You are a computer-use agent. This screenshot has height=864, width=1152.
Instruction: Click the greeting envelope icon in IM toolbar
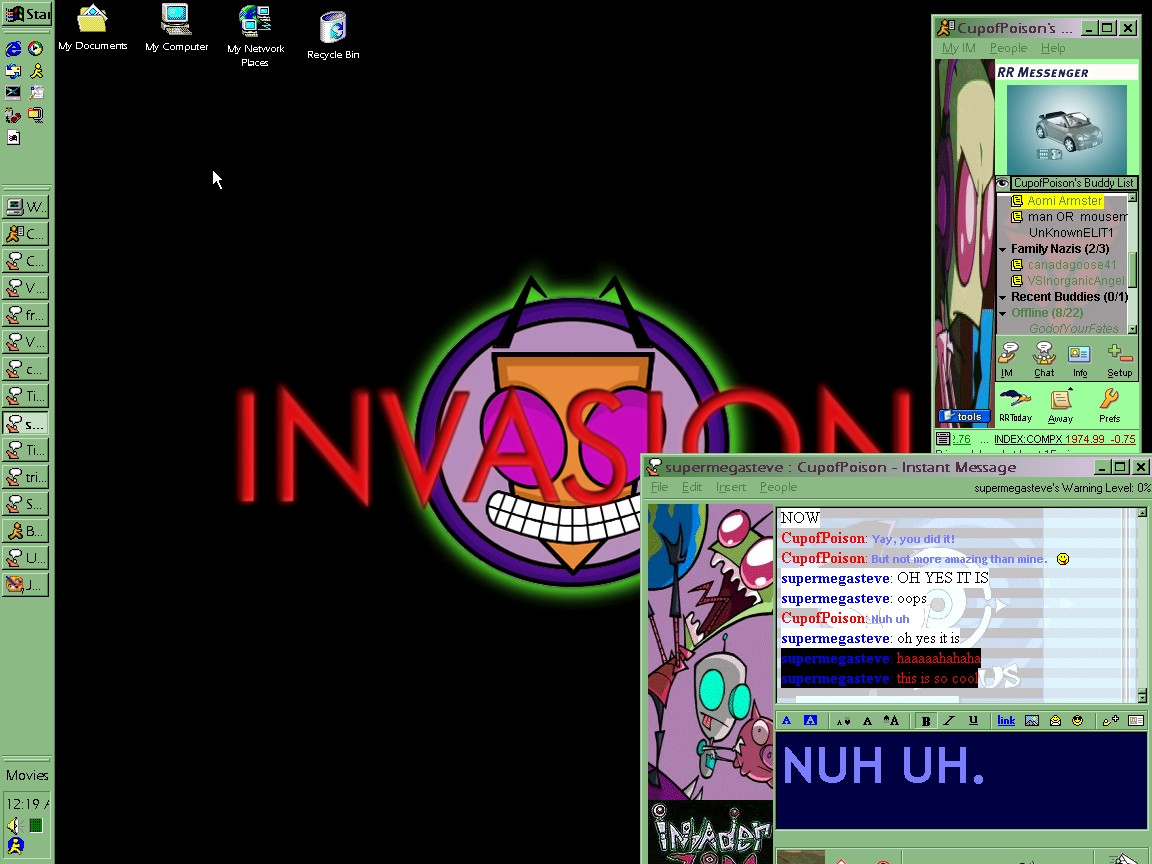coord(1055,721)
